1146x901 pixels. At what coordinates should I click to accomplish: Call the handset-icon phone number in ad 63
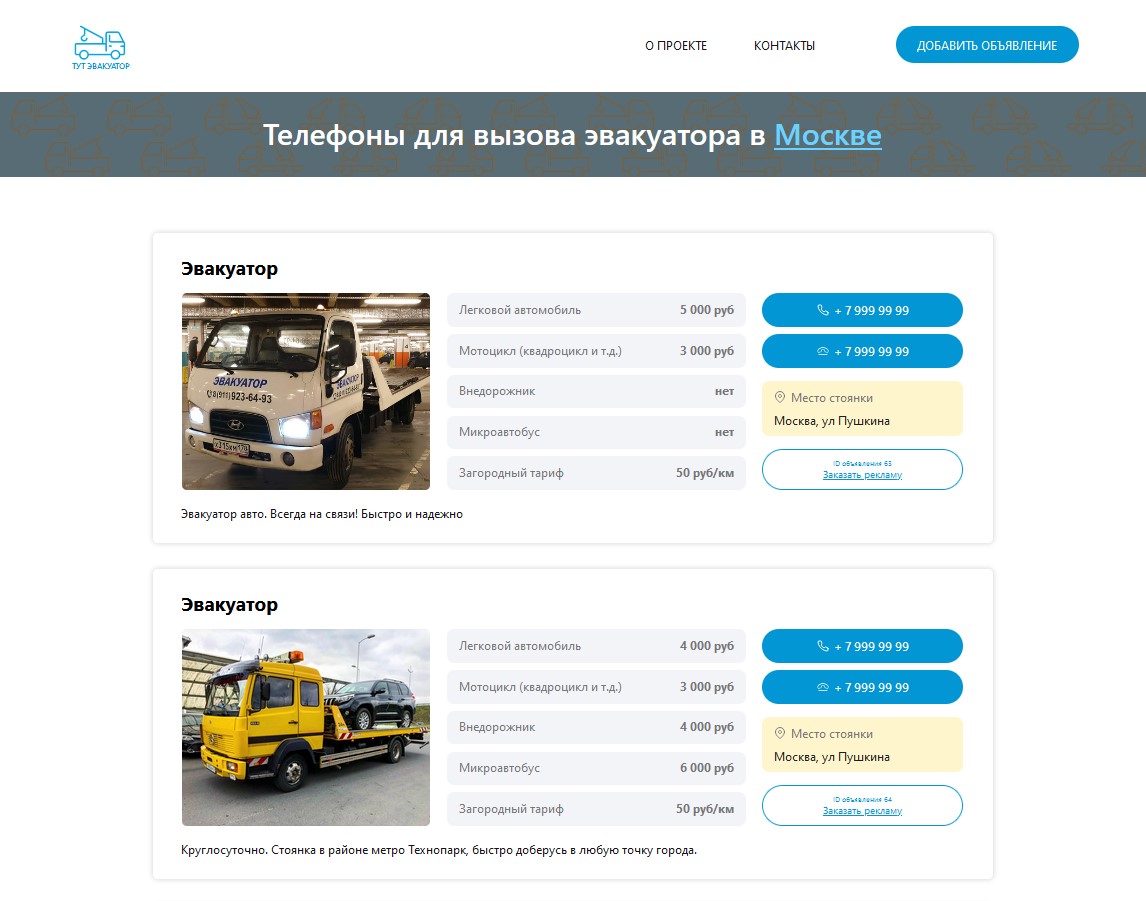pyautogui.click(x=862, y=310)
